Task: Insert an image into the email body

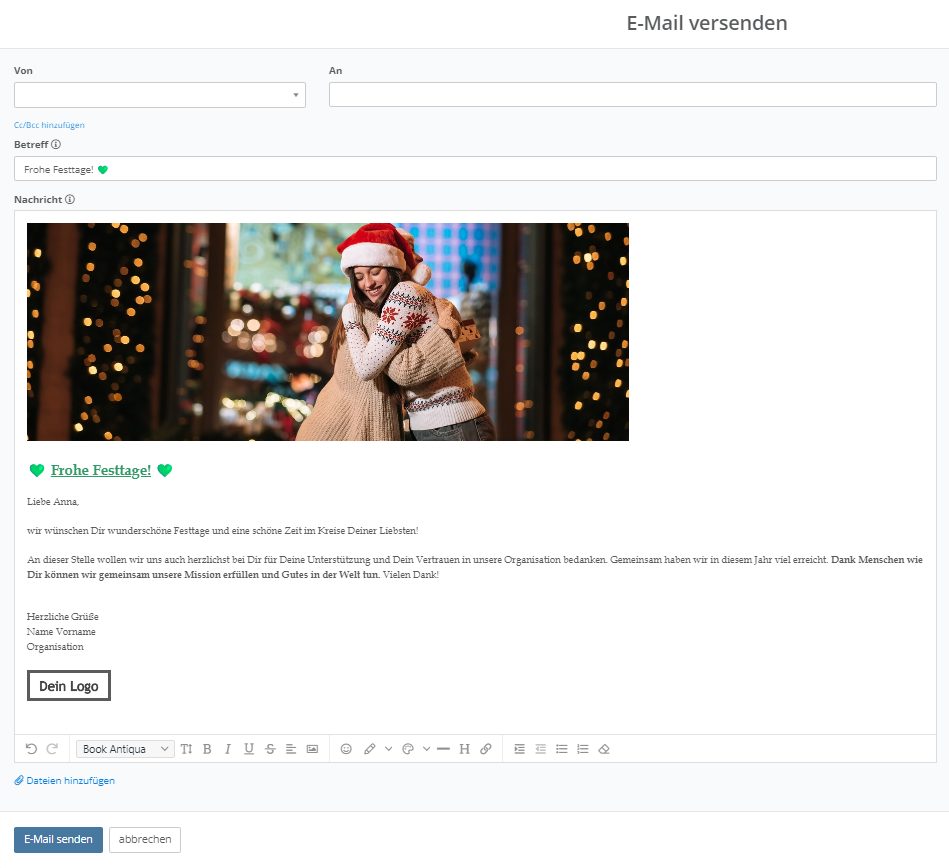Action: pyautogui.click(x=312, y=748)
